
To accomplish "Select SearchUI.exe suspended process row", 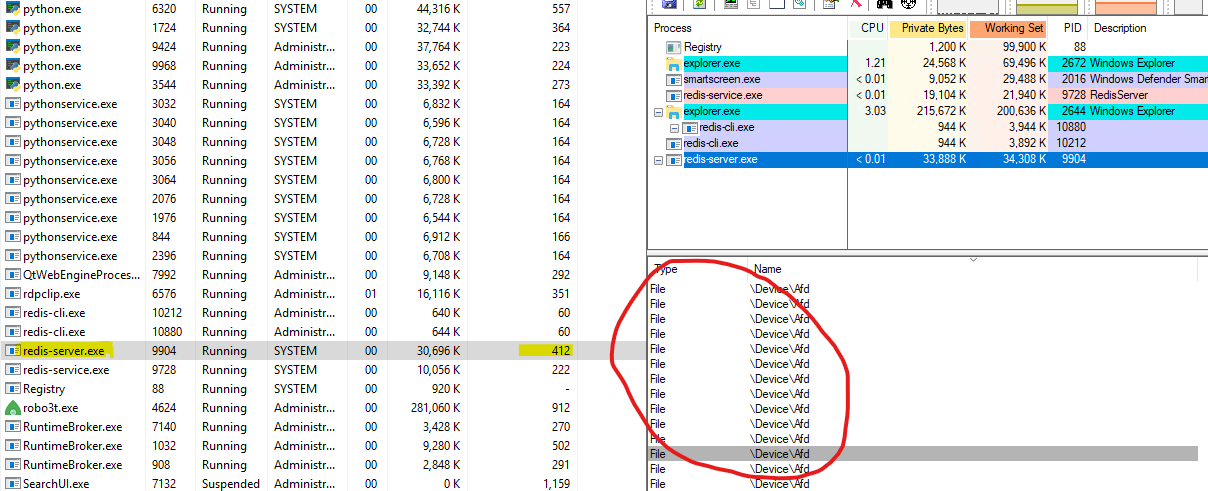I will (x=322, y=483).
